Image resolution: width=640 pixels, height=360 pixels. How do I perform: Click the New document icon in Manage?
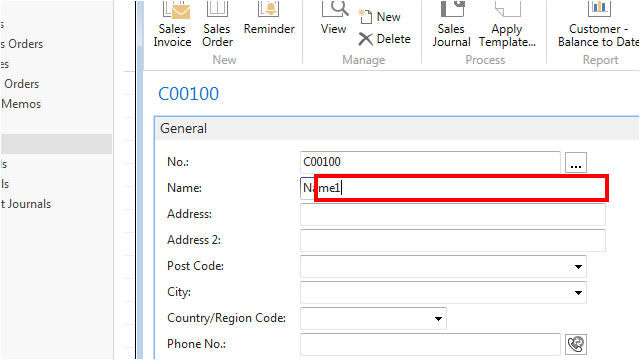coord(365,16)
